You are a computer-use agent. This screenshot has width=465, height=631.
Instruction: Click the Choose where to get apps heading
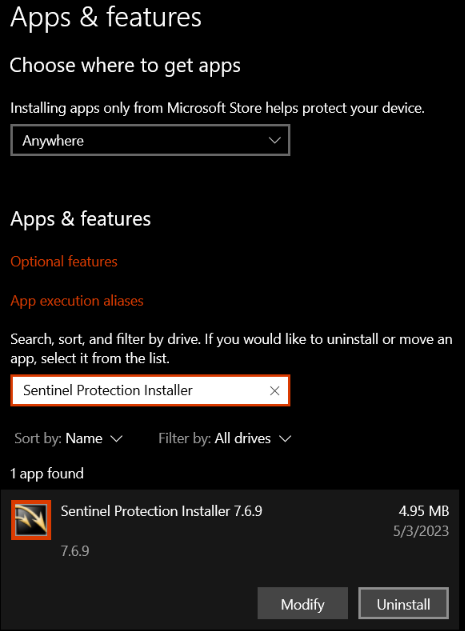tap(125, 66)
